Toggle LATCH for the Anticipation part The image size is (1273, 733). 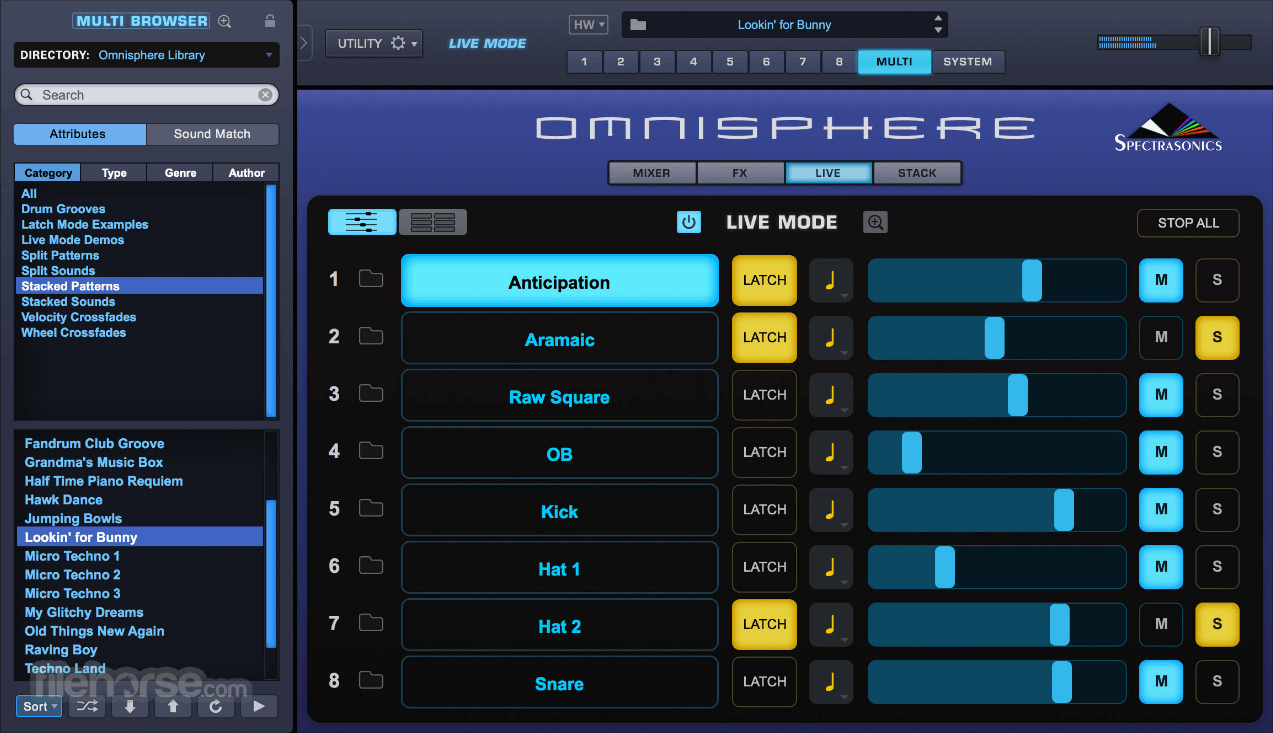(764, 280)
